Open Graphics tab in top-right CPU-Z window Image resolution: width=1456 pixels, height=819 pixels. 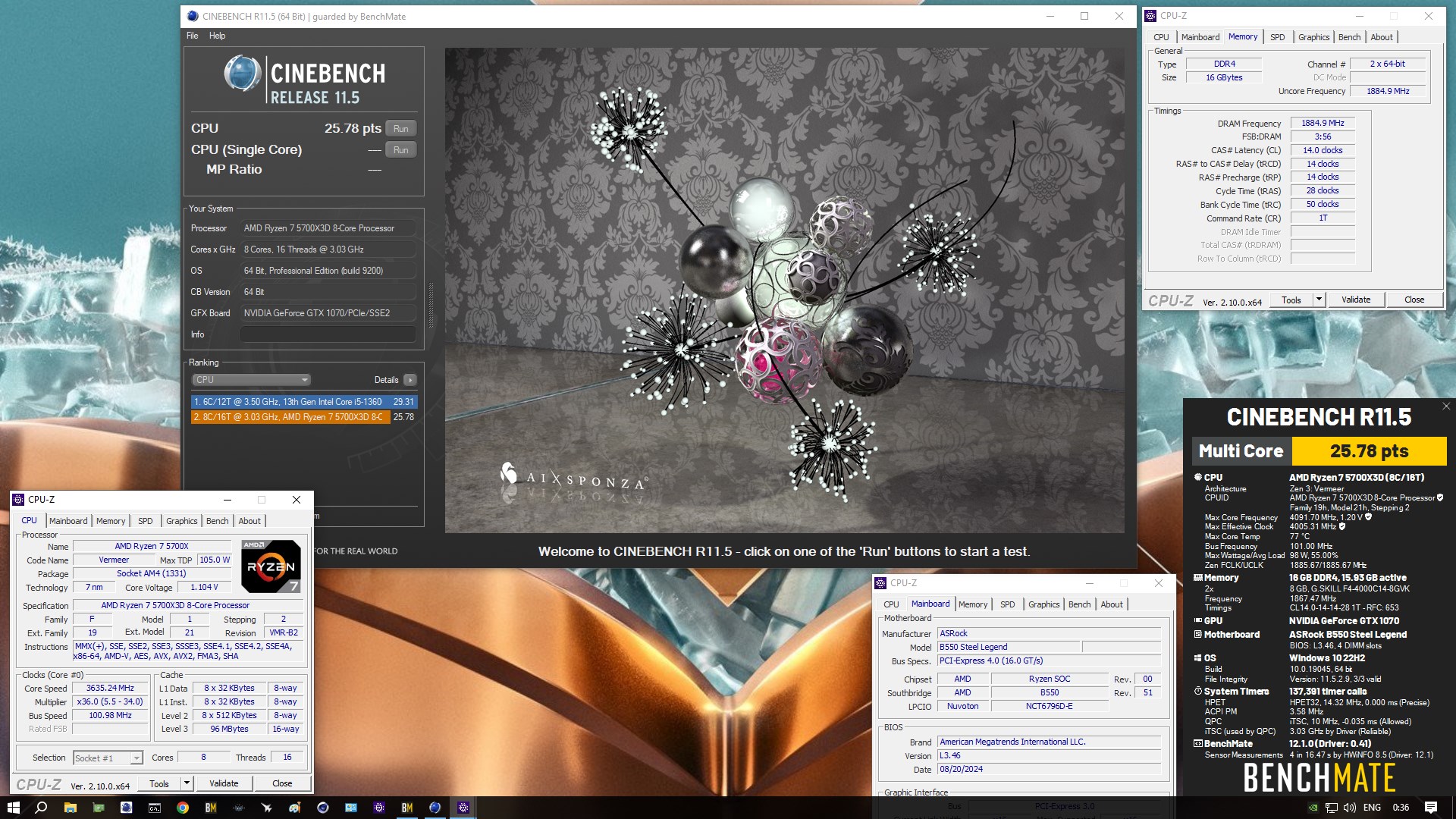[1313, 37]
